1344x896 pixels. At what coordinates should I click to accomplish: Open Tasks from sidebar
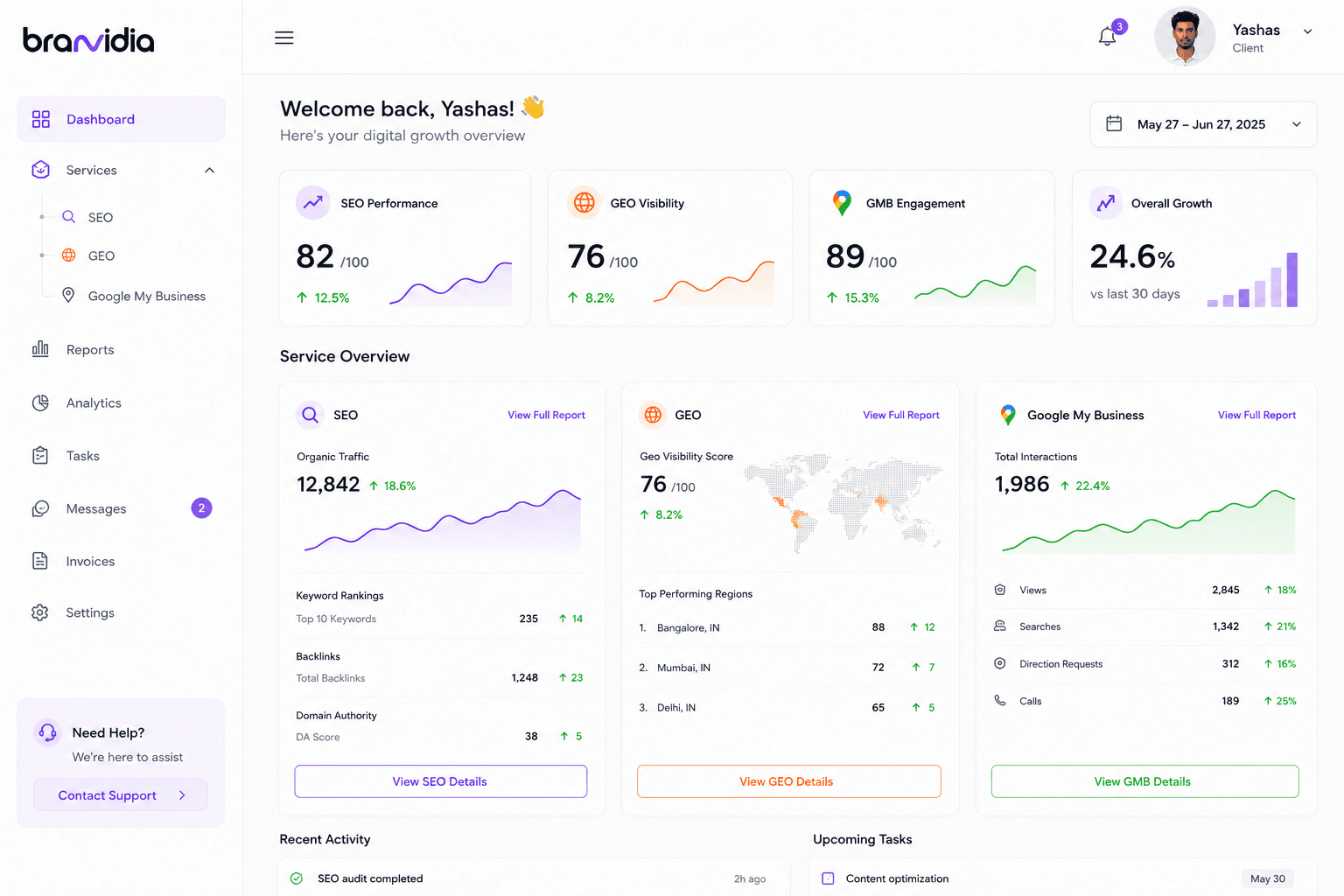click(82, 456)
